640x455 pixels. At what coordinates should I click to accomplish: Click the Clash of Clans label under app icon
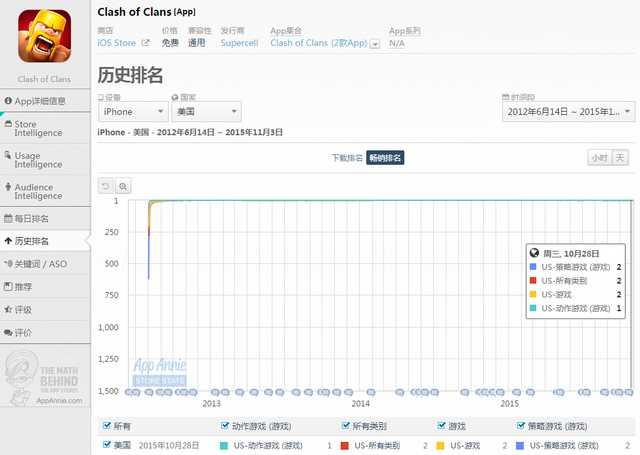[x=44, y=79]
